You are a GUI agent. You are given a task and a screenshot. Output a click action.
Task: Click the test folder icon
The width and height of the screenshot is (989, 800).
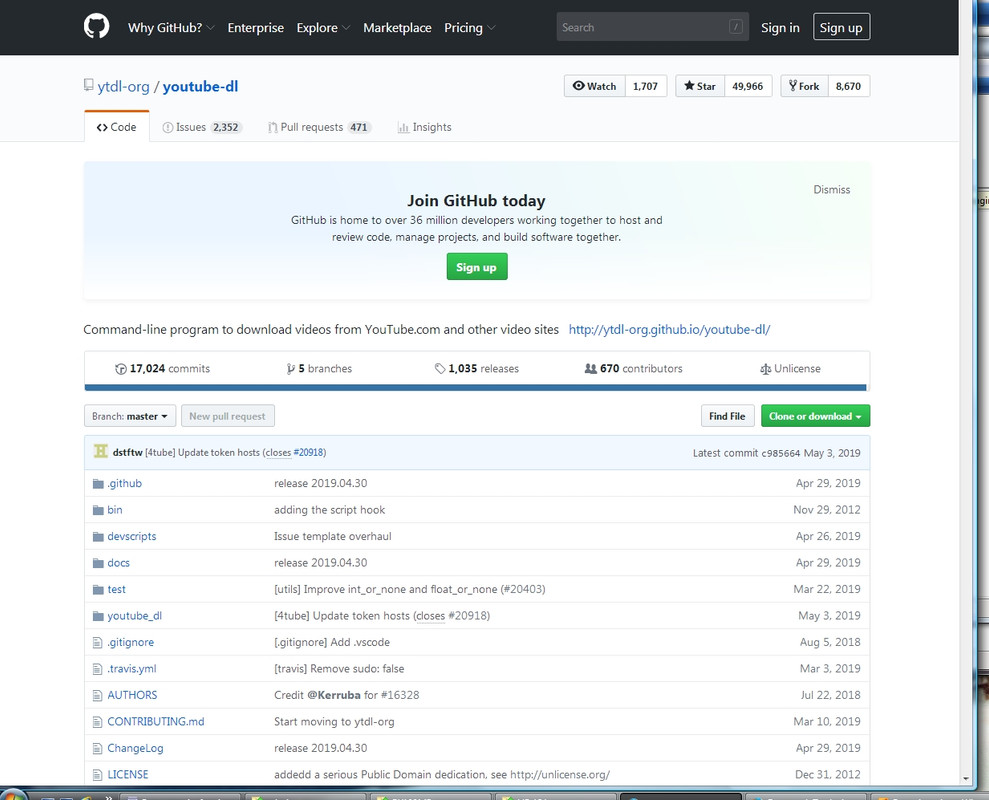pyautogui.click(x=98, y=589)
